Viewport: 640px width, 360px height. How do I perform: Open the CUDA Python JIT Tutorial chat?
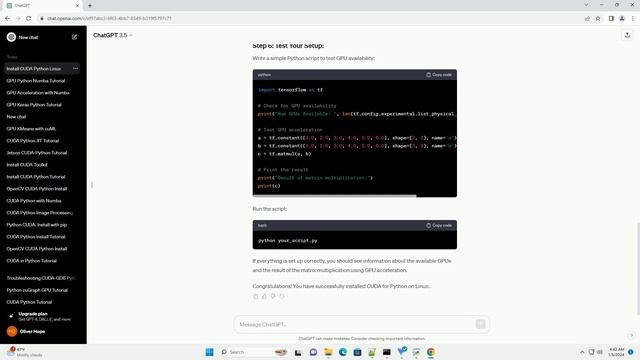click(x=33, y=141)
